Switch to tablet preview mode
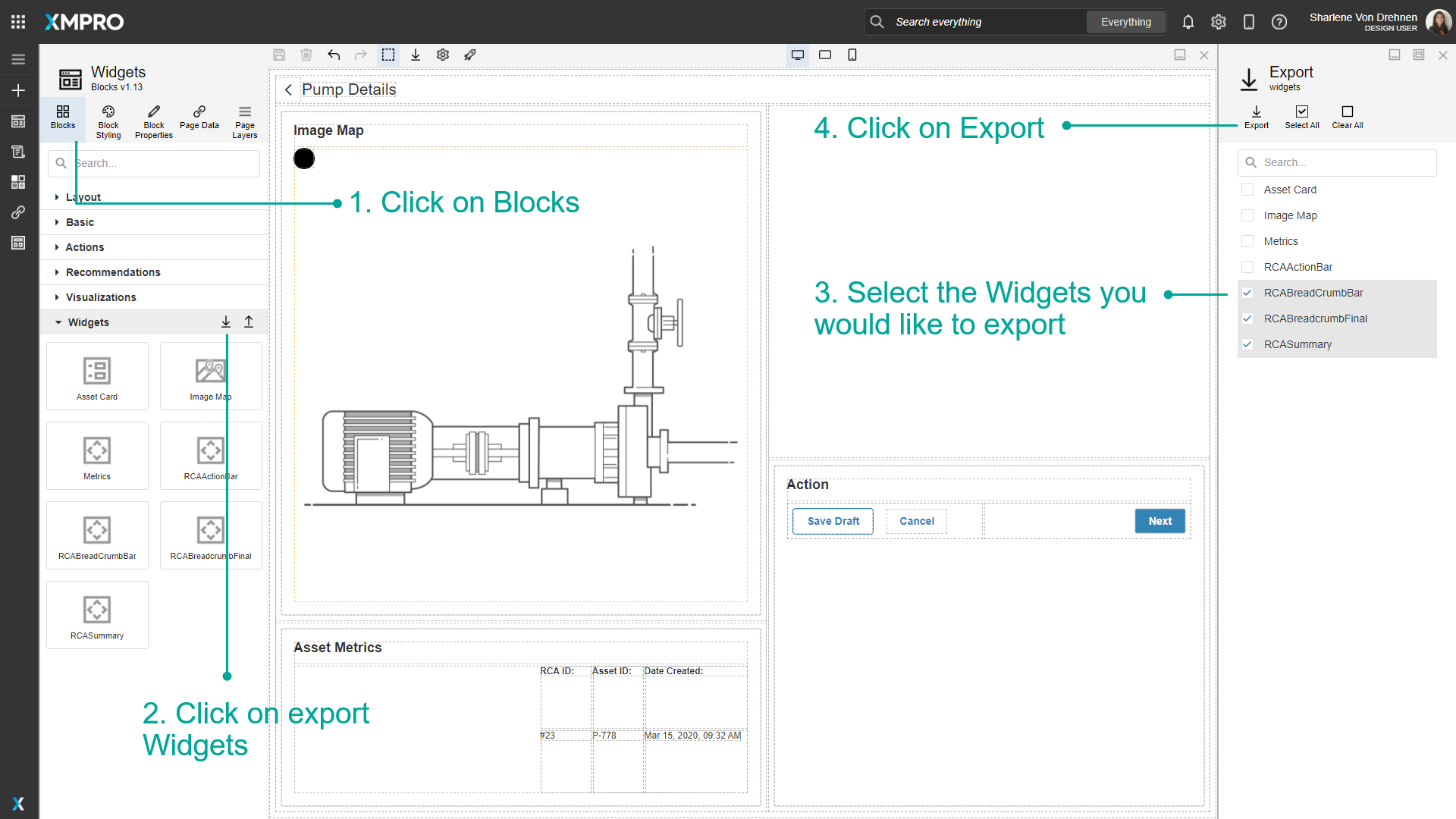 click(825, 55)
